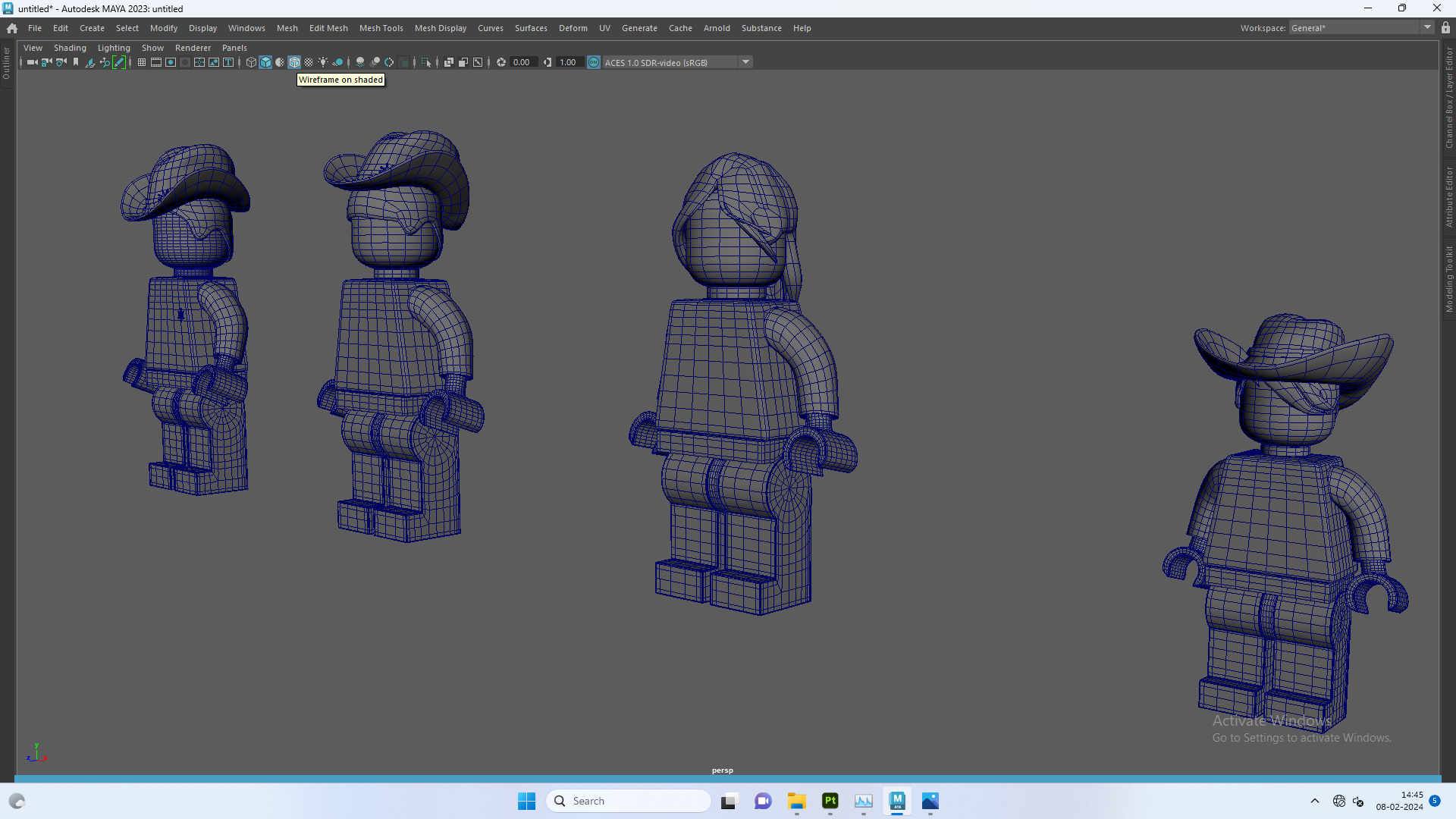Click the Gamma reset icon
This screenshot has width=1456, height=819.
[x=548, y=62]
